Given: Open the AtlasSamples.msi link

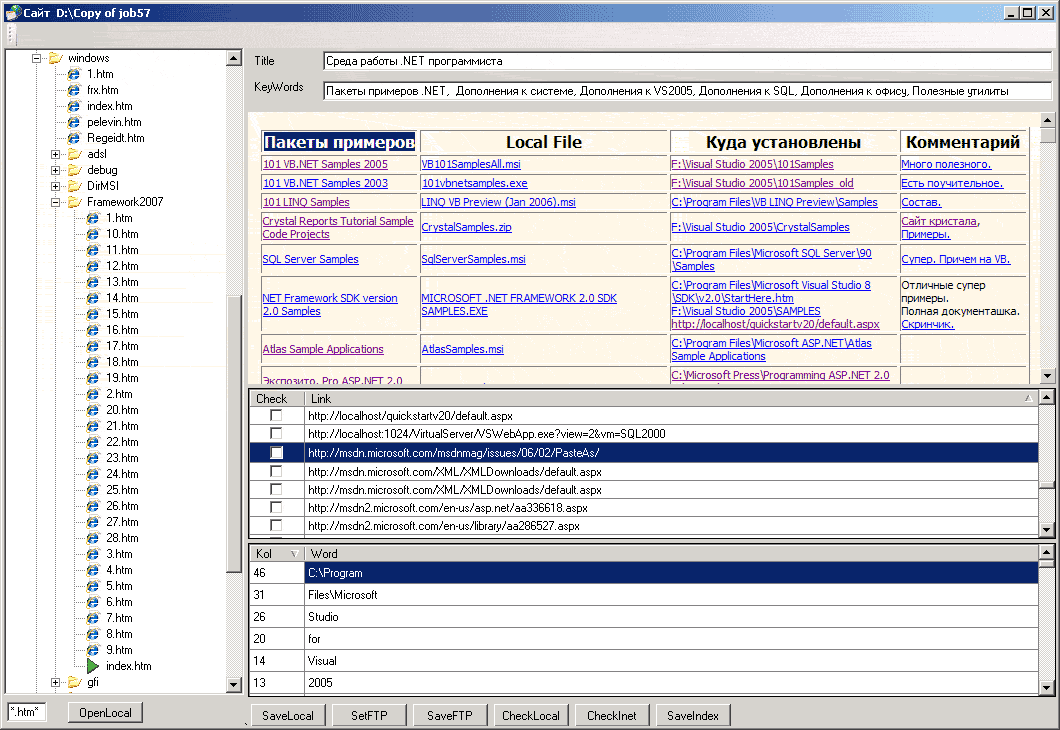Looking at the screenshot, I should 462,349.
